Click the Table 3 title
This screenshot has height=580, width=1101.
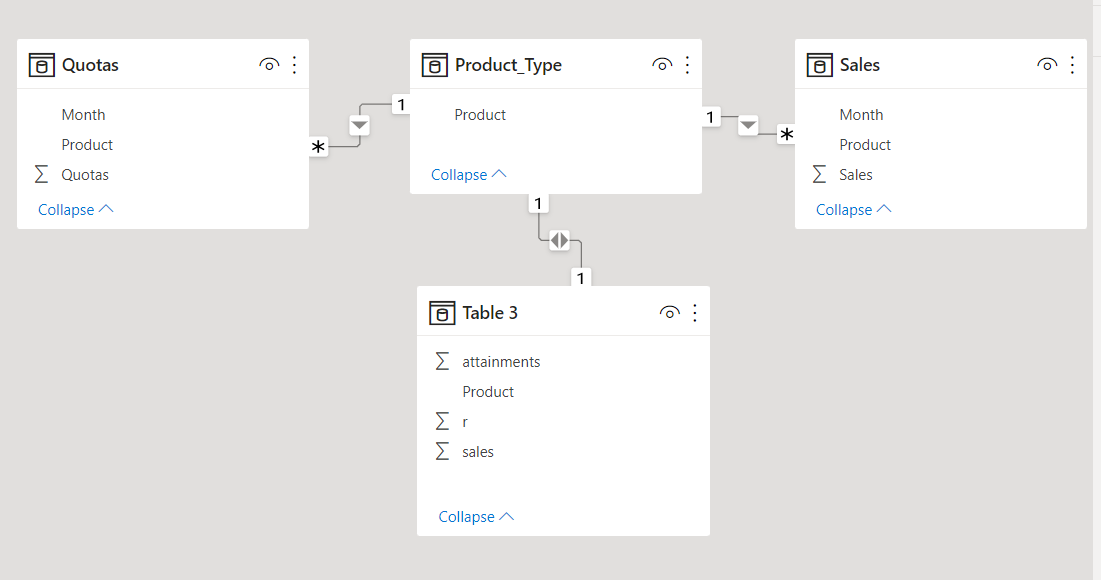click(x=490, y=312)
